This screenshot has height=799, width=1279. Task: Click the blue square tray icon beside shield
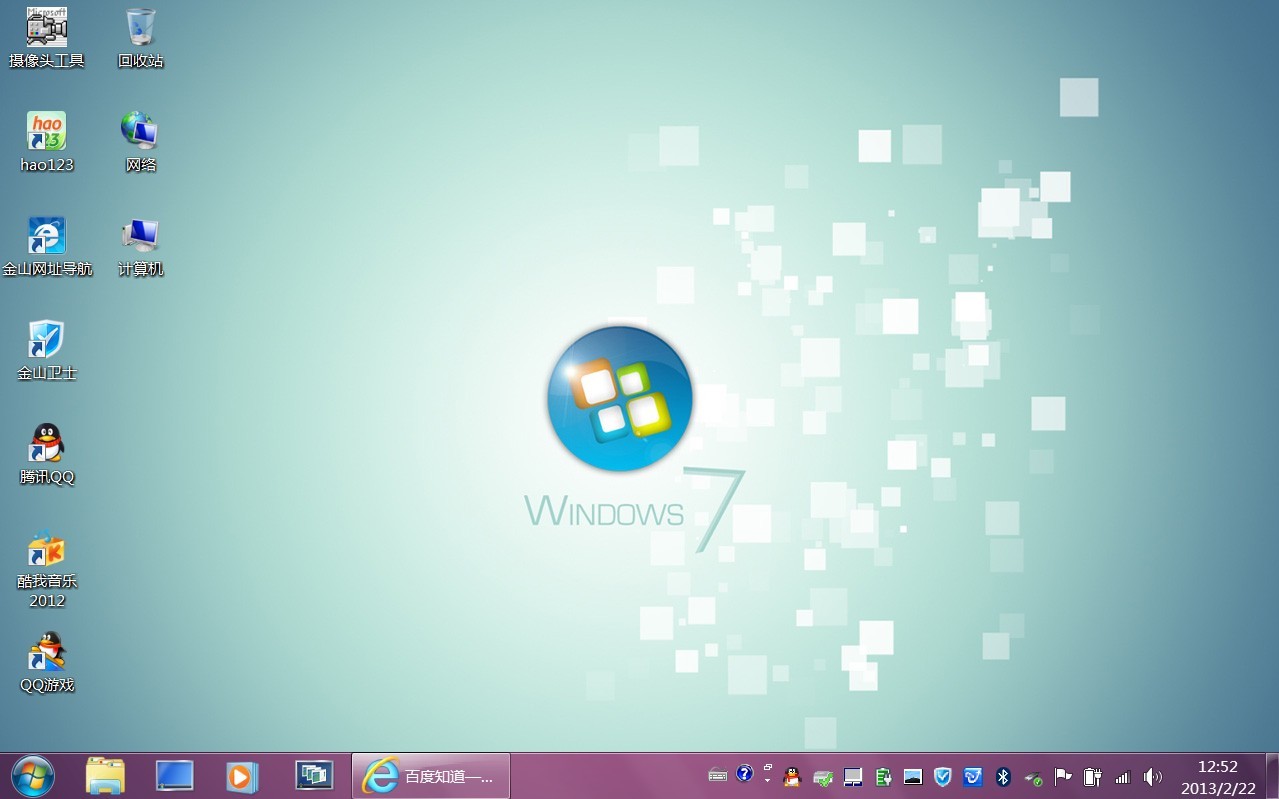(x=973, y=777)
